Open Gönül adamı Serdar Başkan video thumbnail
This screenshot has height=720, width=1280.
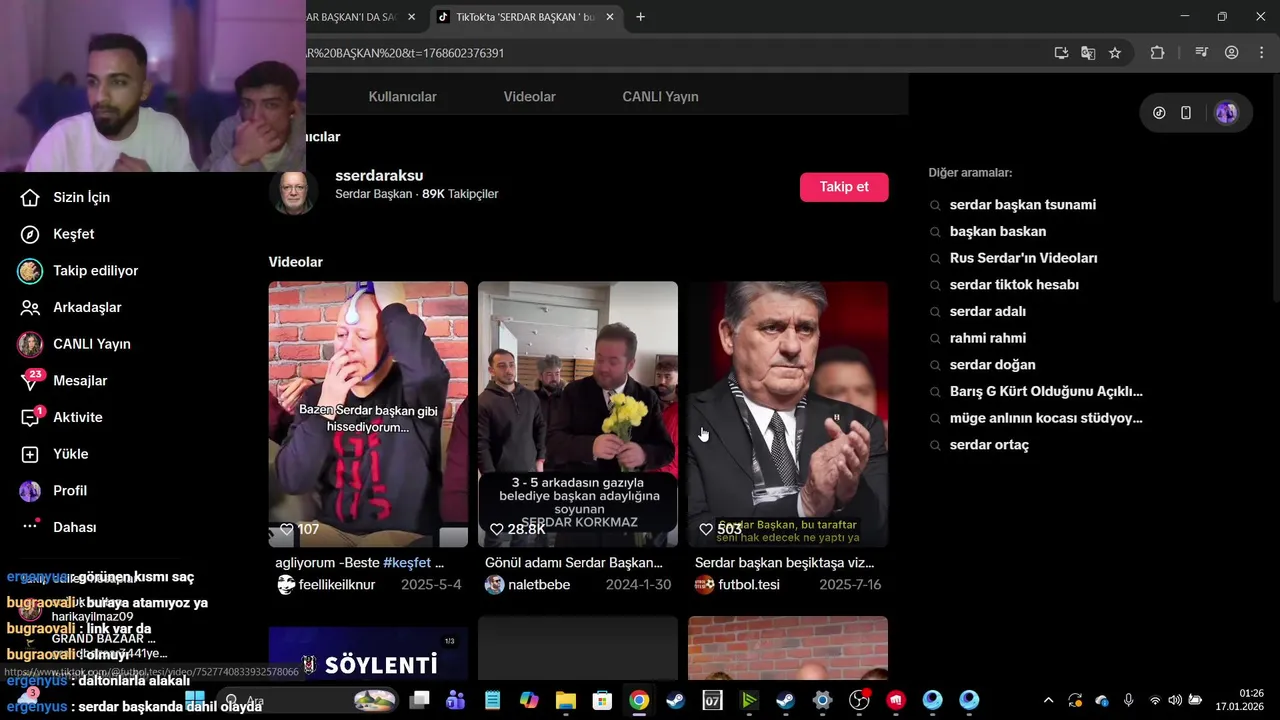pos(578,414)
